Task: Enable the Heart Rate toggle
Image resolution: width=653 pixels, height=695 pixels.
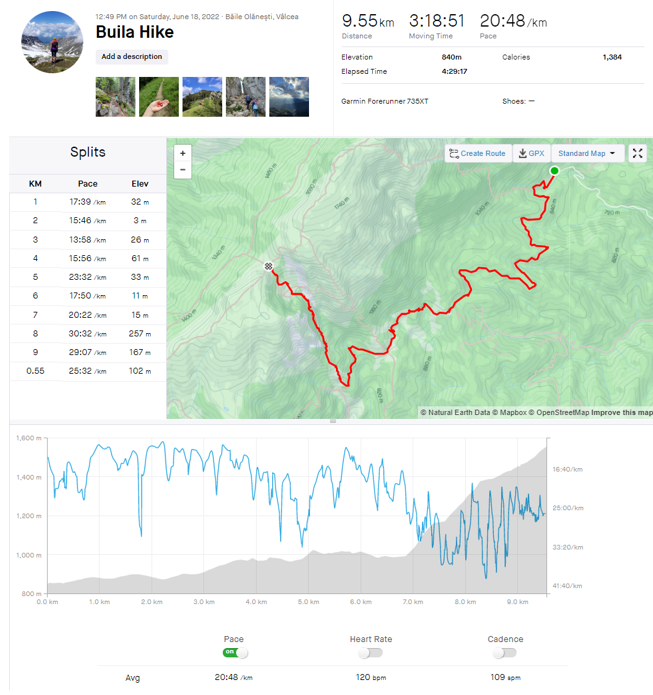Action: pos(370,653)
